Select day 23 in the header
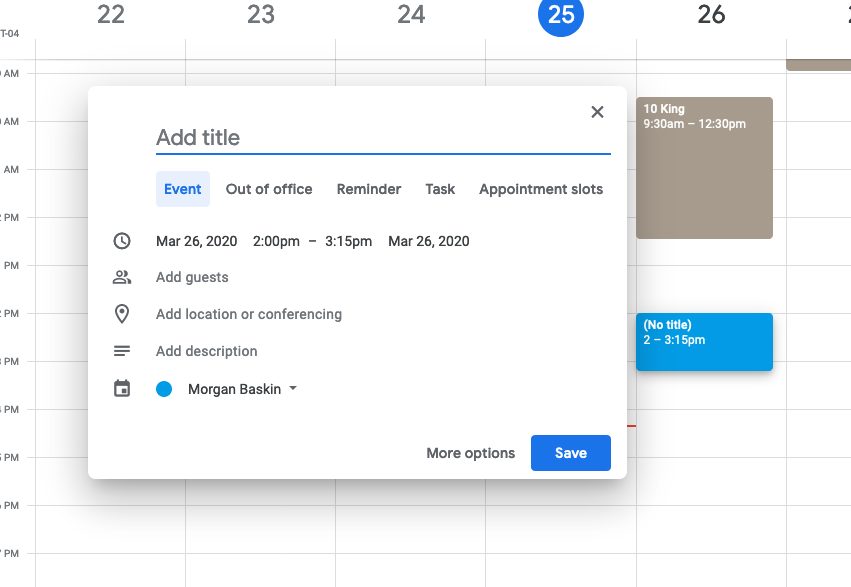 [261, 15]
